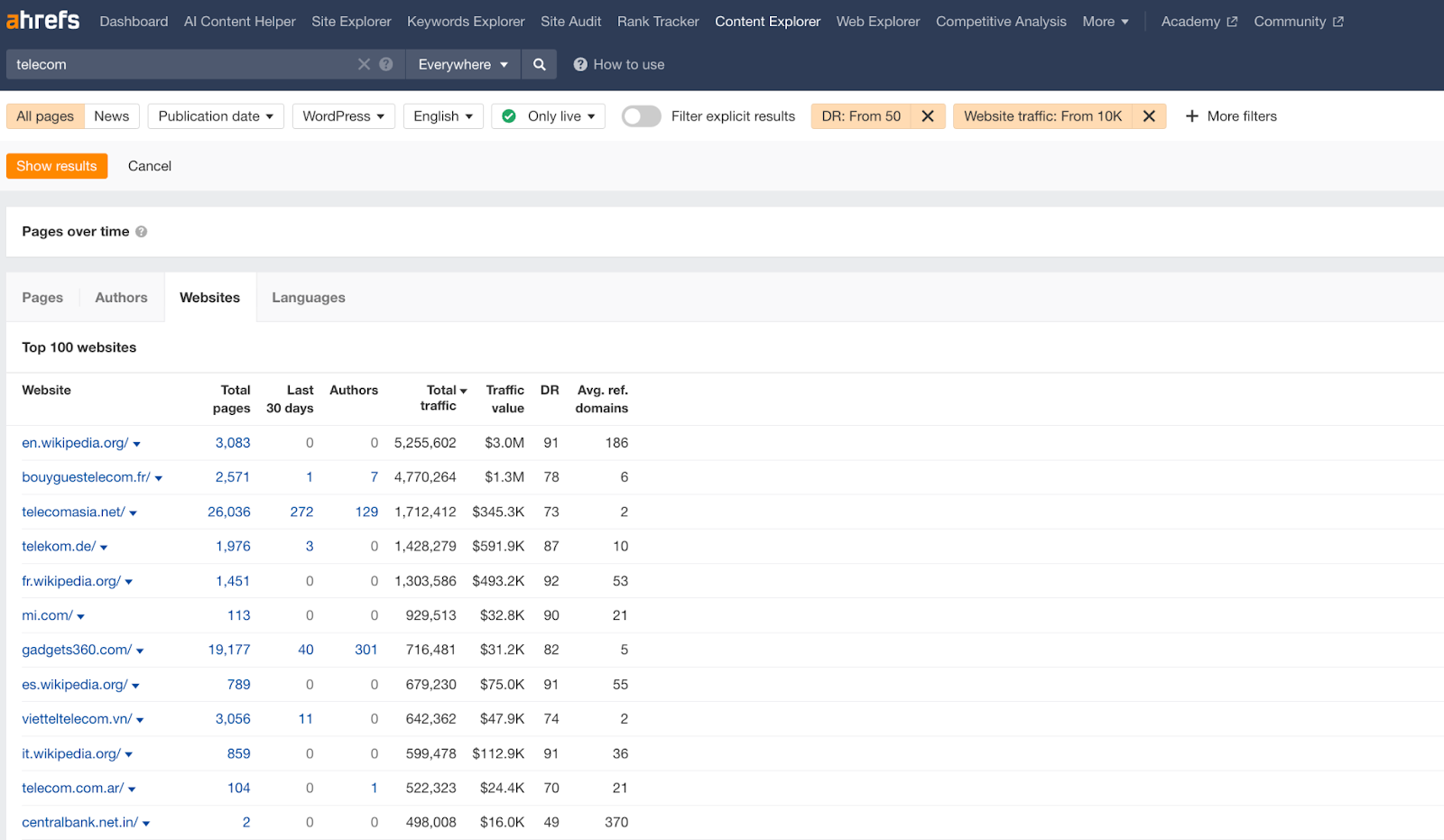Sort by Traffic value column header
Viewport: 1444px width, 840px height.
(x=505, y=399)
